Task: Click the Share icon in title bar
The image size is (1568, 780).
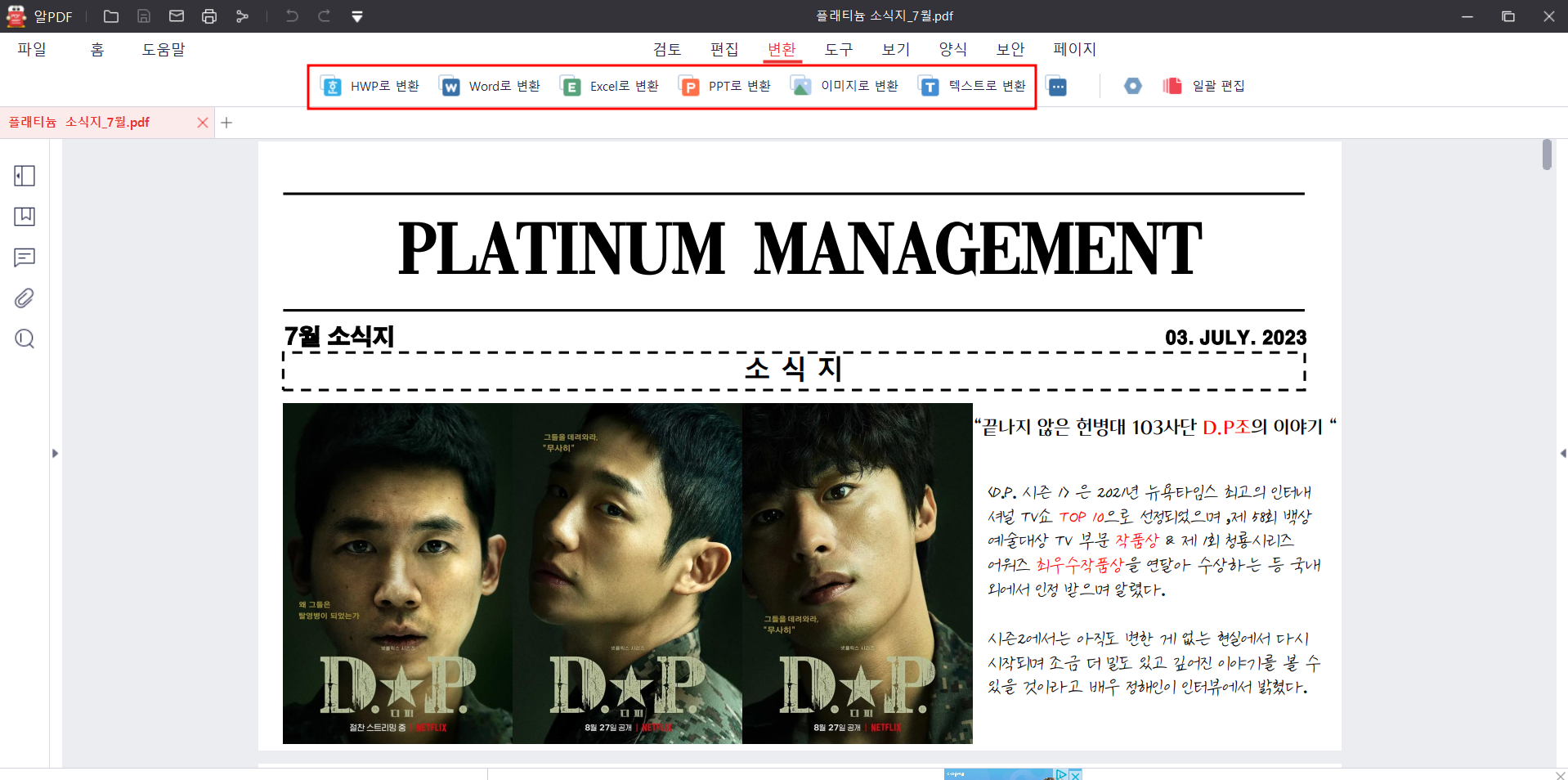Action: pyautogui.click(x=242, y=16)
